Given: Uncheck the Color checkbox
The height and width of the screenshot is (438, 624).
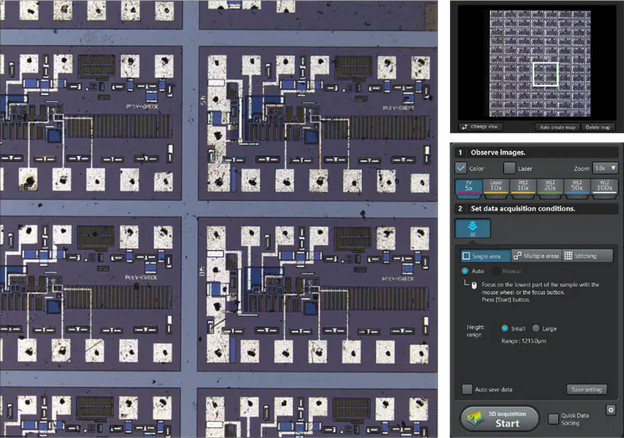Looking at the screenshot, I should click(462, 168).
